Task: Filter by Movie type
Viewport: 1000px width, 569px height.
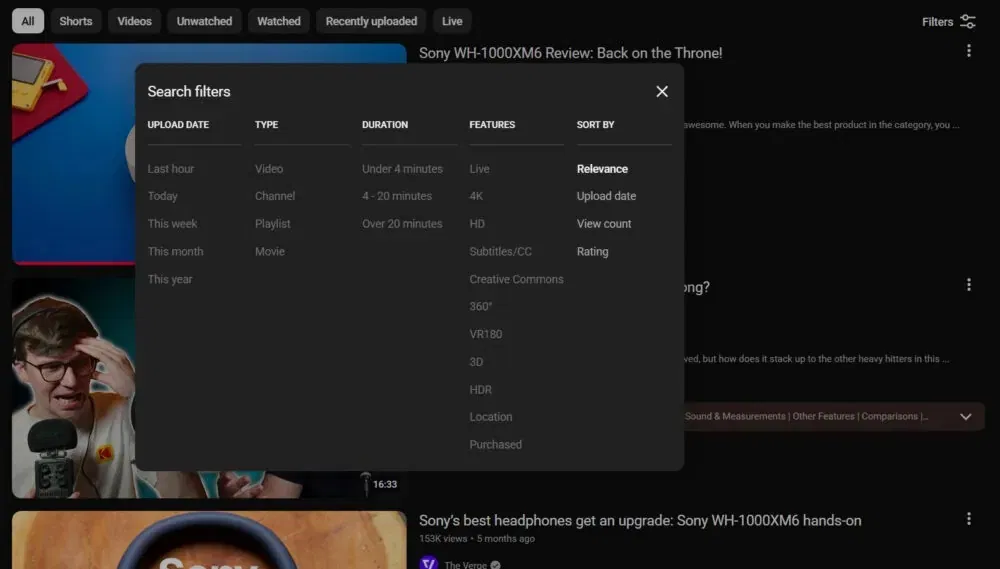Action: coord(270,251)
